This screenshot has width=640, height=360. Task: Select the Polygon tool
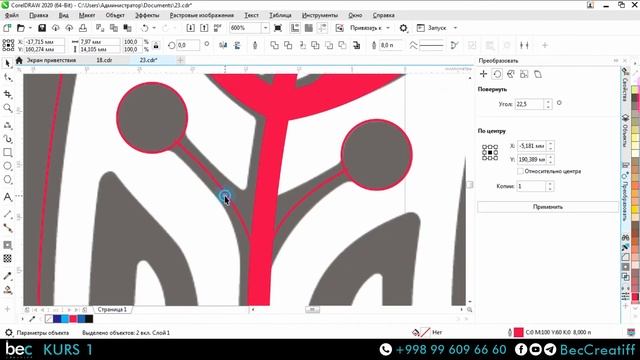coord(7,180)
